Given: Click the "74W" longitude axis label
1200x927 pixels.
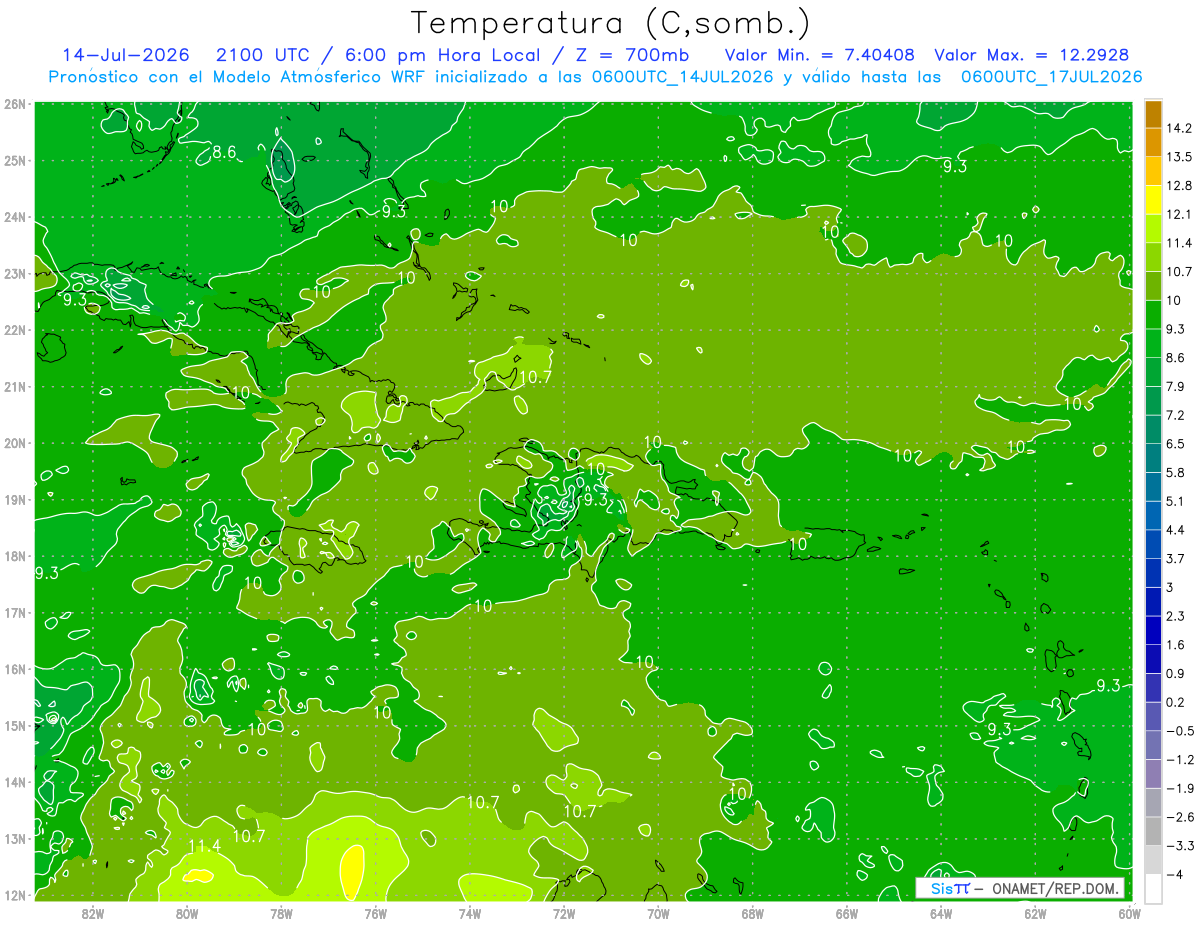Looking at the screenshot, I should click(469, 913).
